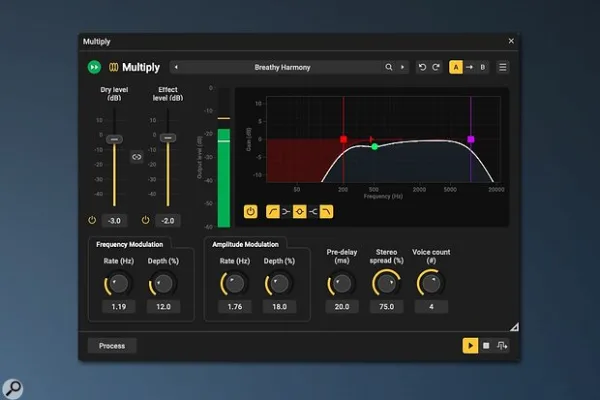600x400 pixels.
Task: Copy A to B with arrow button
Action: click(469, 67)
